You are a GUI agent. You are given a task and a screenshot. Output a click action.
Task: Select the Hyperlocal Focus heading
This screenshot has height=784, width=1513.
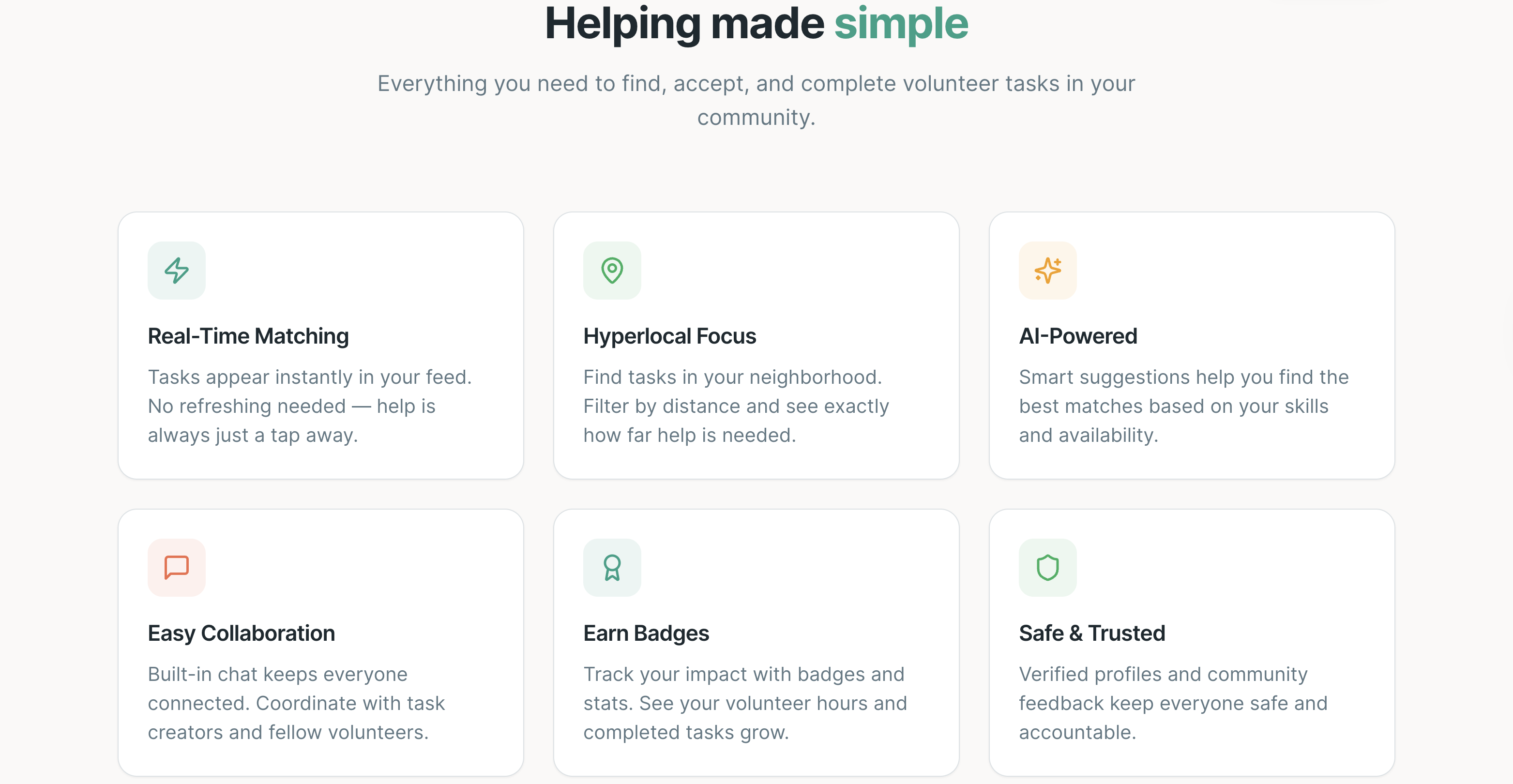669,336
